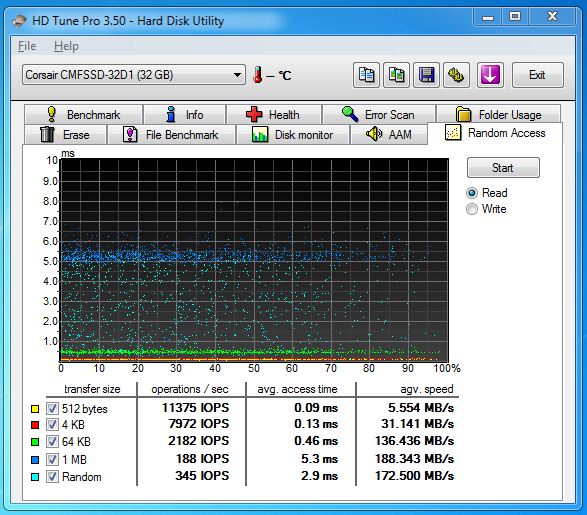Uncheck the 512 bytes transfer size checkbox
587x515 pixels.
(52, 408)
